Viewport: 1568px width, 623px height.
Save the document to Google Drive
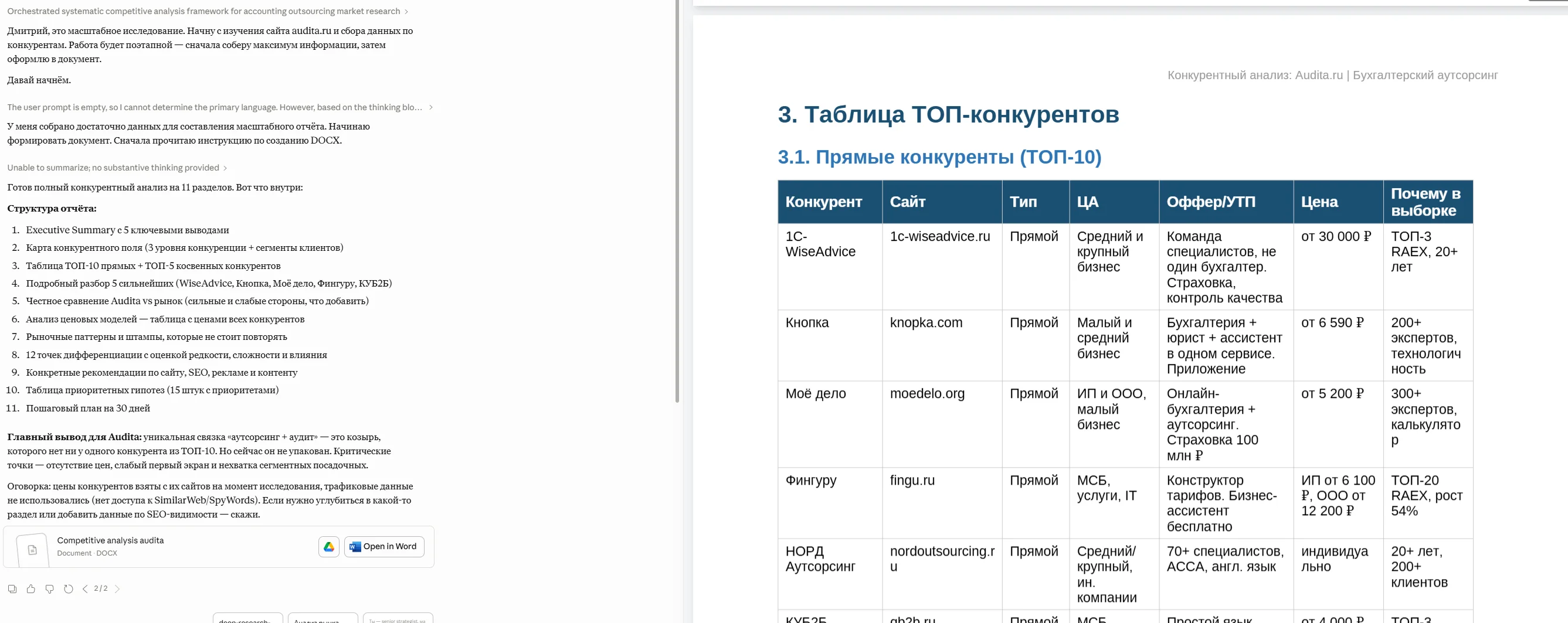(328, 546)
